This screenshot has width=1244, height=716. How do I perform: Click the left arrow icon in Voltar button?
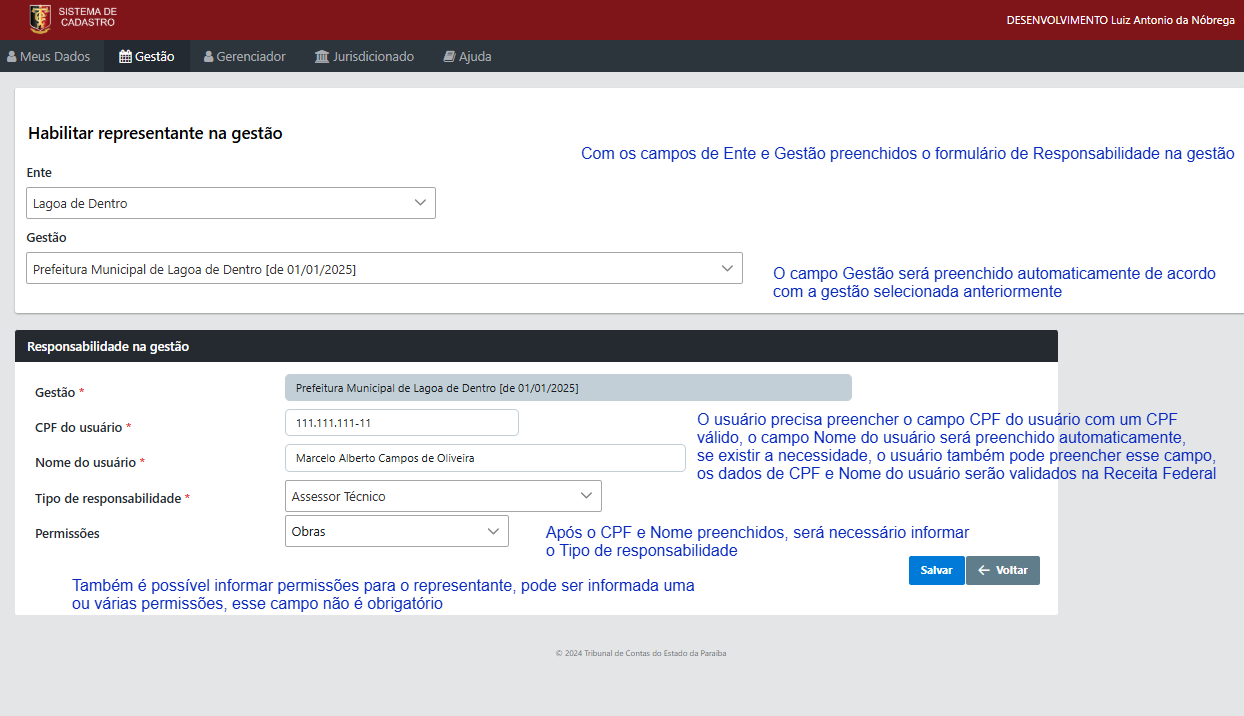pos(984,570)
